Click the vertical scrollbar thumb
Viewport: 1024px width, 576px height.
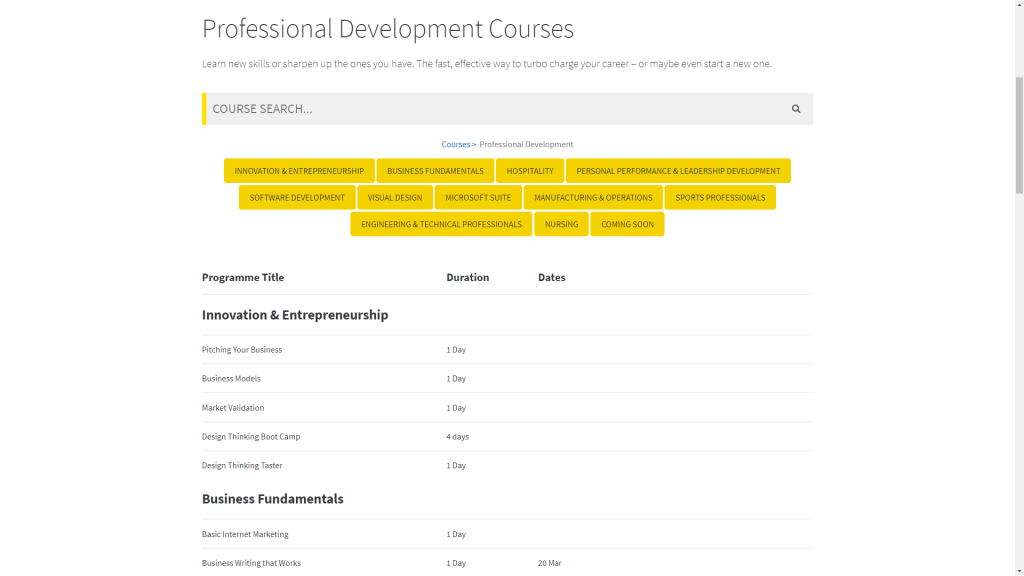[x=1019, y=135]
